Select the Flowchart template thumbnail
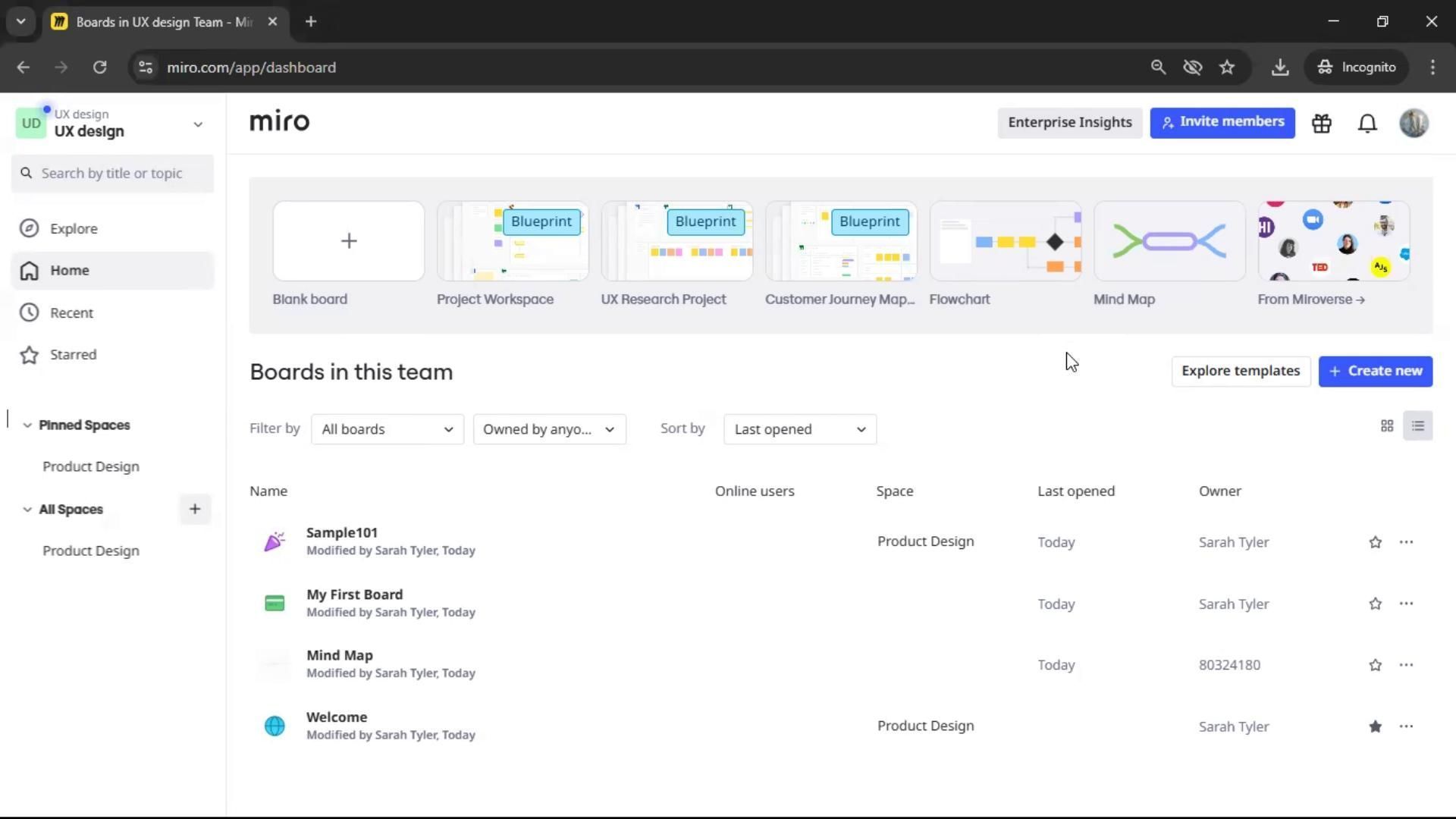 tap(1005, 241)
